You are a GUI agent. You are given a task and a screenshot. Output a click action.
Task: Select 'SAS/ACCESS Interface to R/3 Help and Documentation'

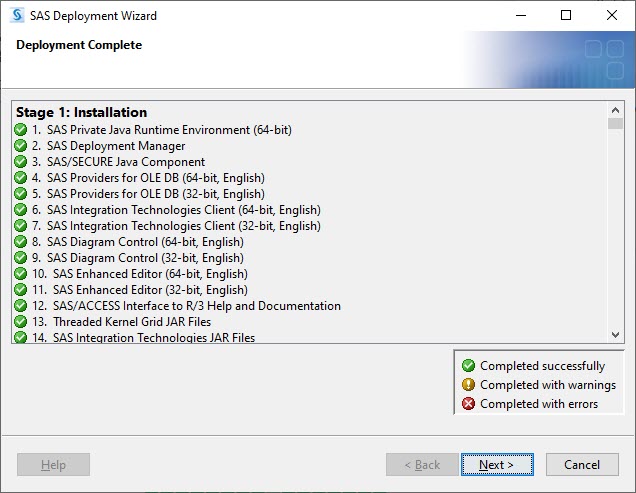[197, 306]
